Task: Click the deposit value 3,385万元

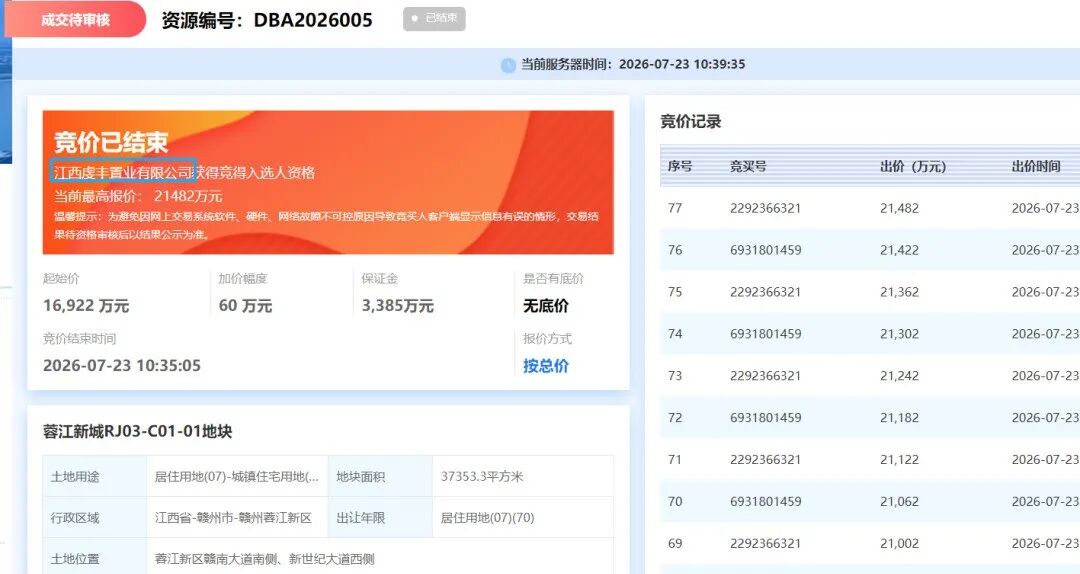Action: [x=397, y=305]
